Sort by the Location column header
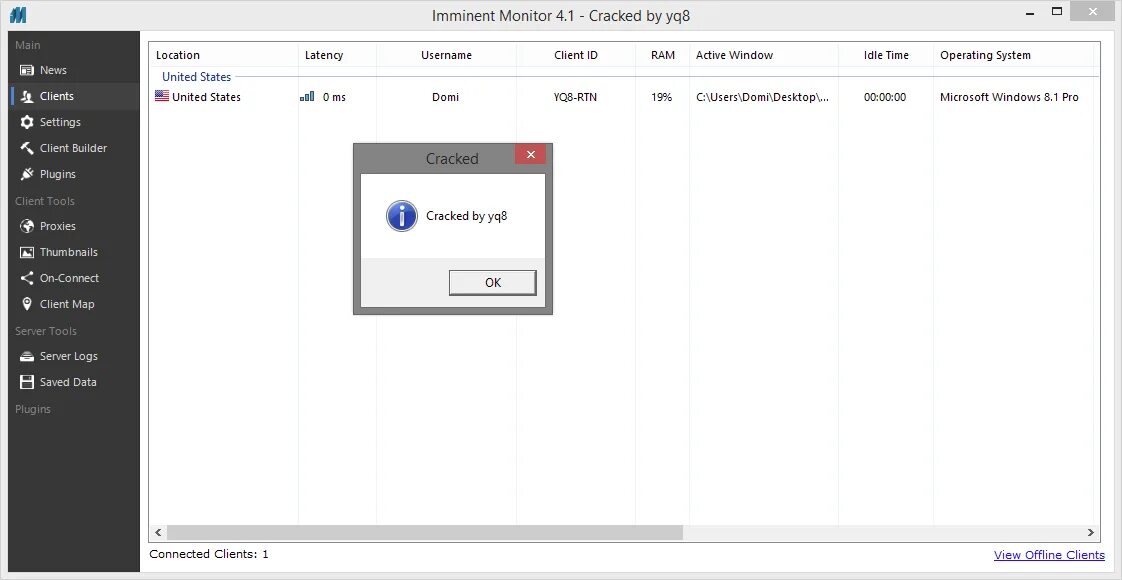1122x580 pixels. click(x=177, y=55)
